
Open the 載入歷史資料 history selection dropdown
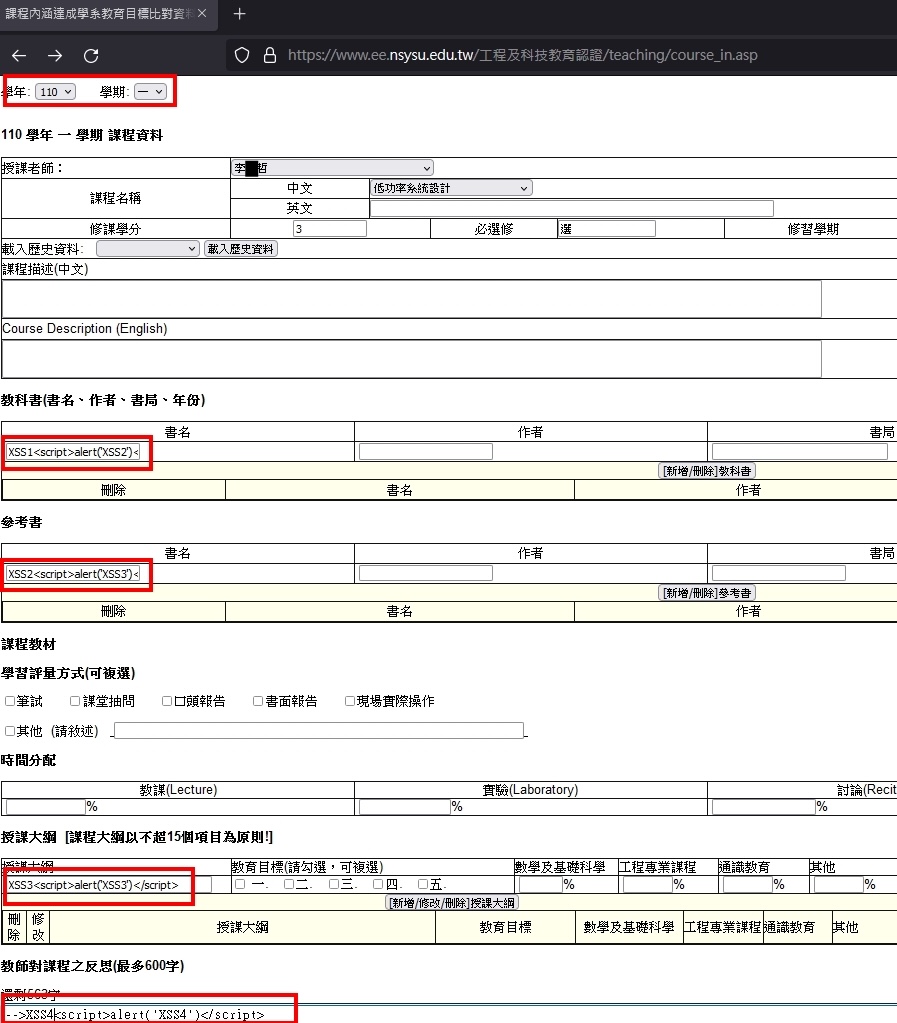[x=147, y=249]
